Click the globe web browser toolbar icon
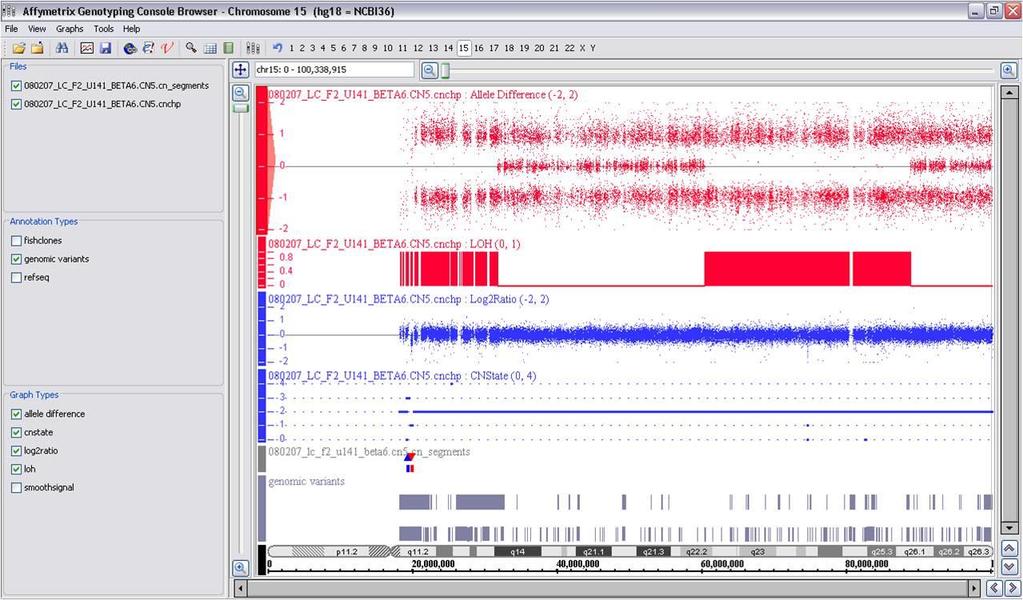1023x600 pixels. tap(130, 48)
